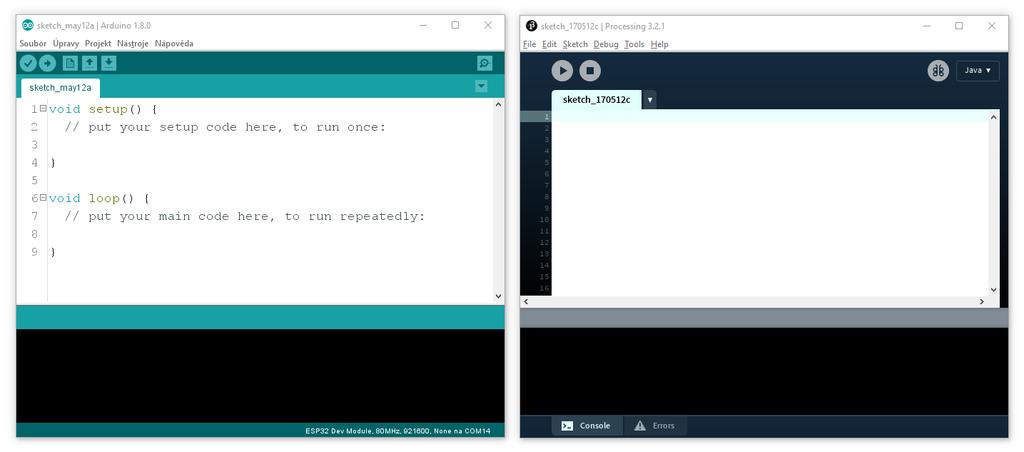1024x452 pixels.
Task: Switch to Console tab in Processing
Action: click(x=586, y=426)
